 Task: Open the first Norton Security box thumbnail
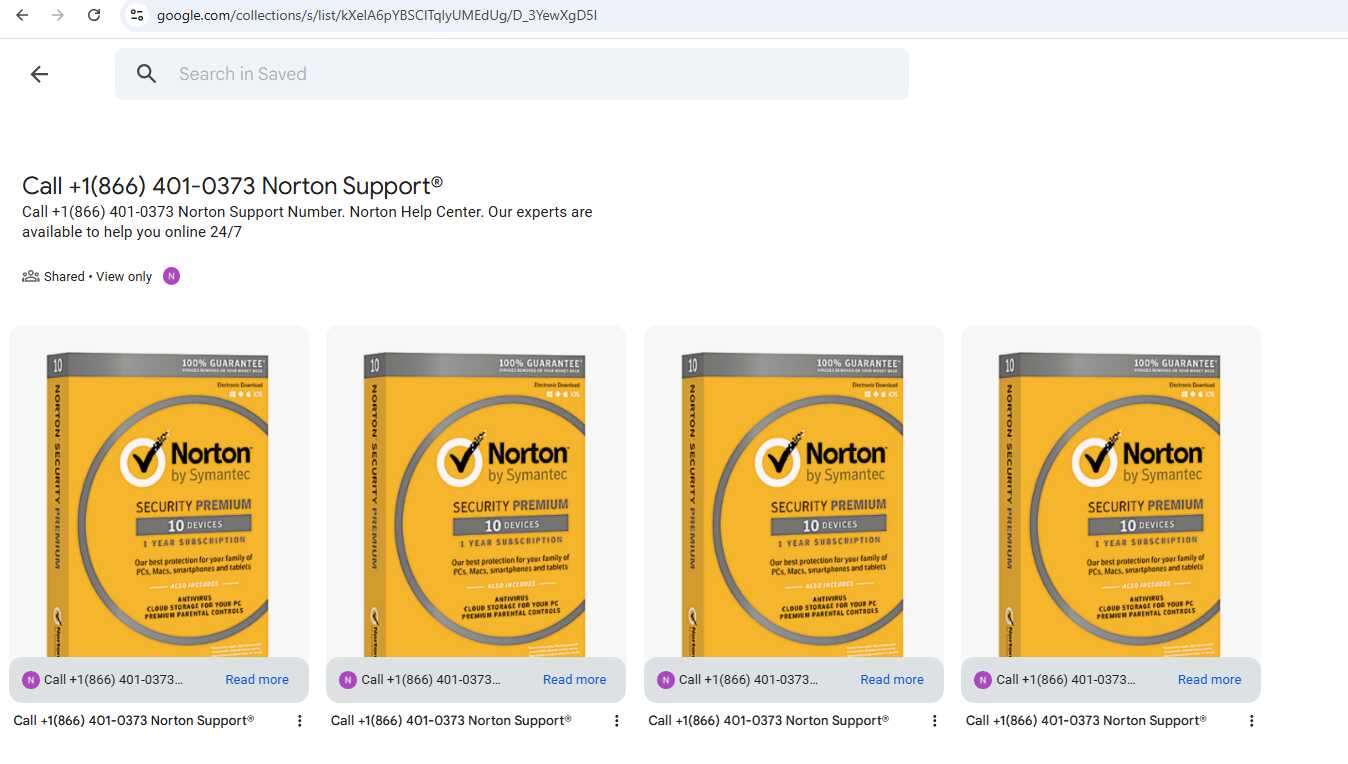(x=159, y=491)
